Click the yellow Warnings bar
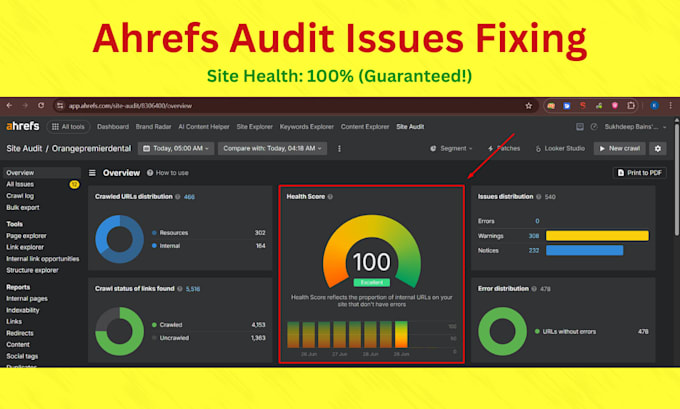 [597, 236]
